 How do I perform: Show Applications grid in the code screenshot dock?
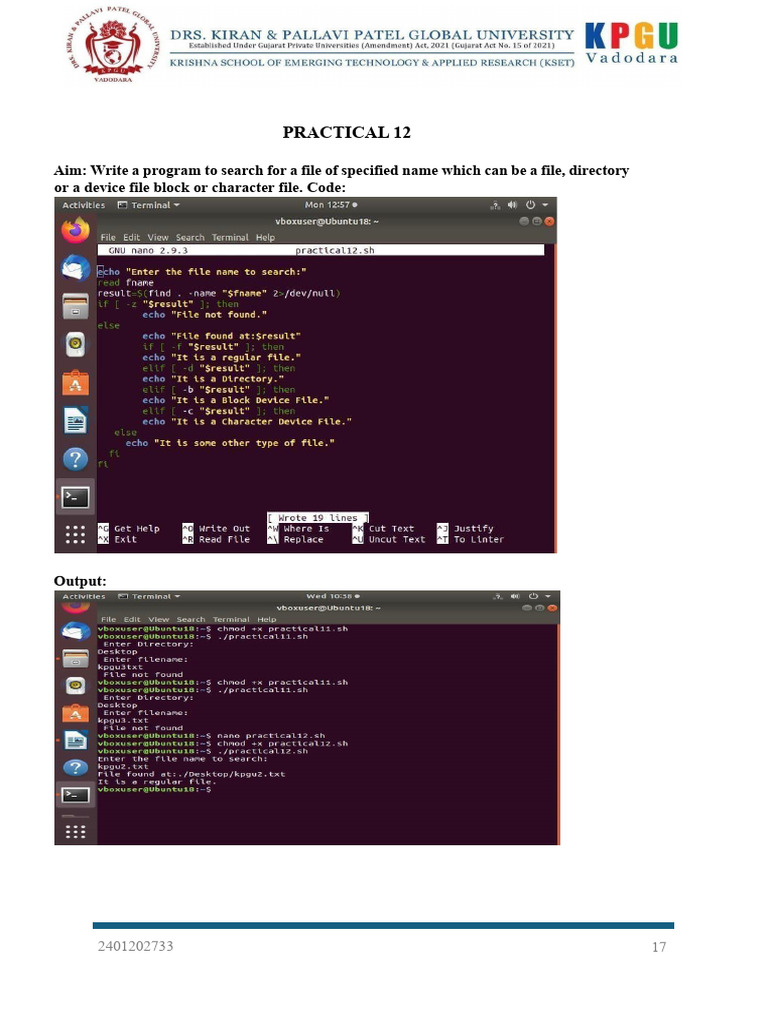75,534
